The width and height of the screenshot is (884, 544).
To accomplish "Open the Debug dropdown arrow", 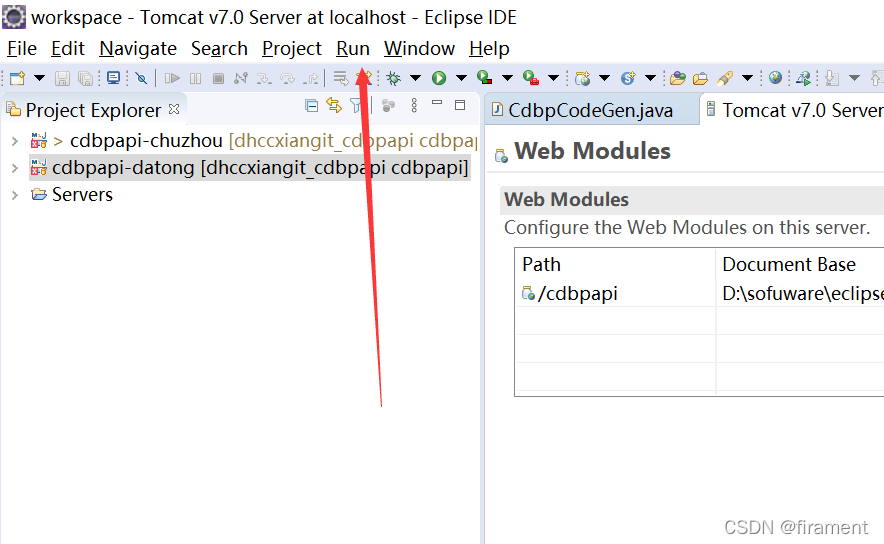I will pos(416,78).
